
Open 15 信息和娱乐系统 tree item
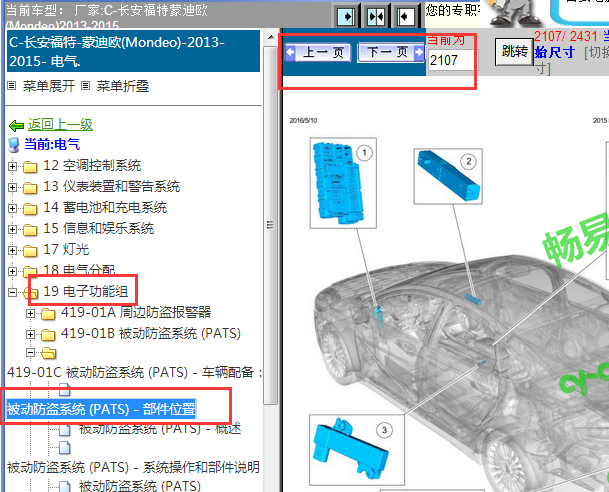click(99, 229)
